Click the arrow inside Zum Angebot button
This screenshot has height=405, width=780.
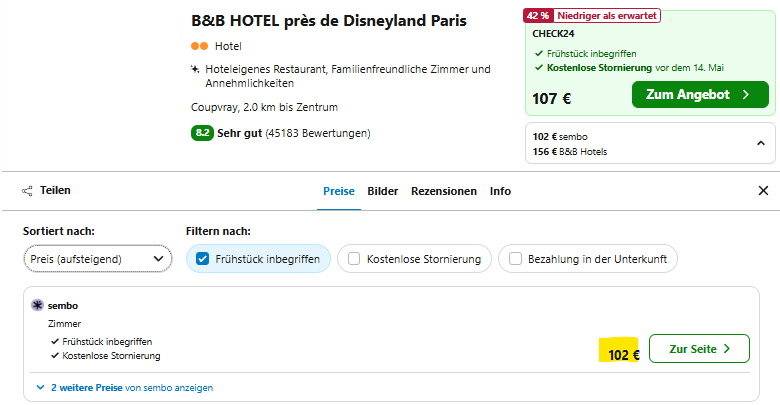click(746, 95)
